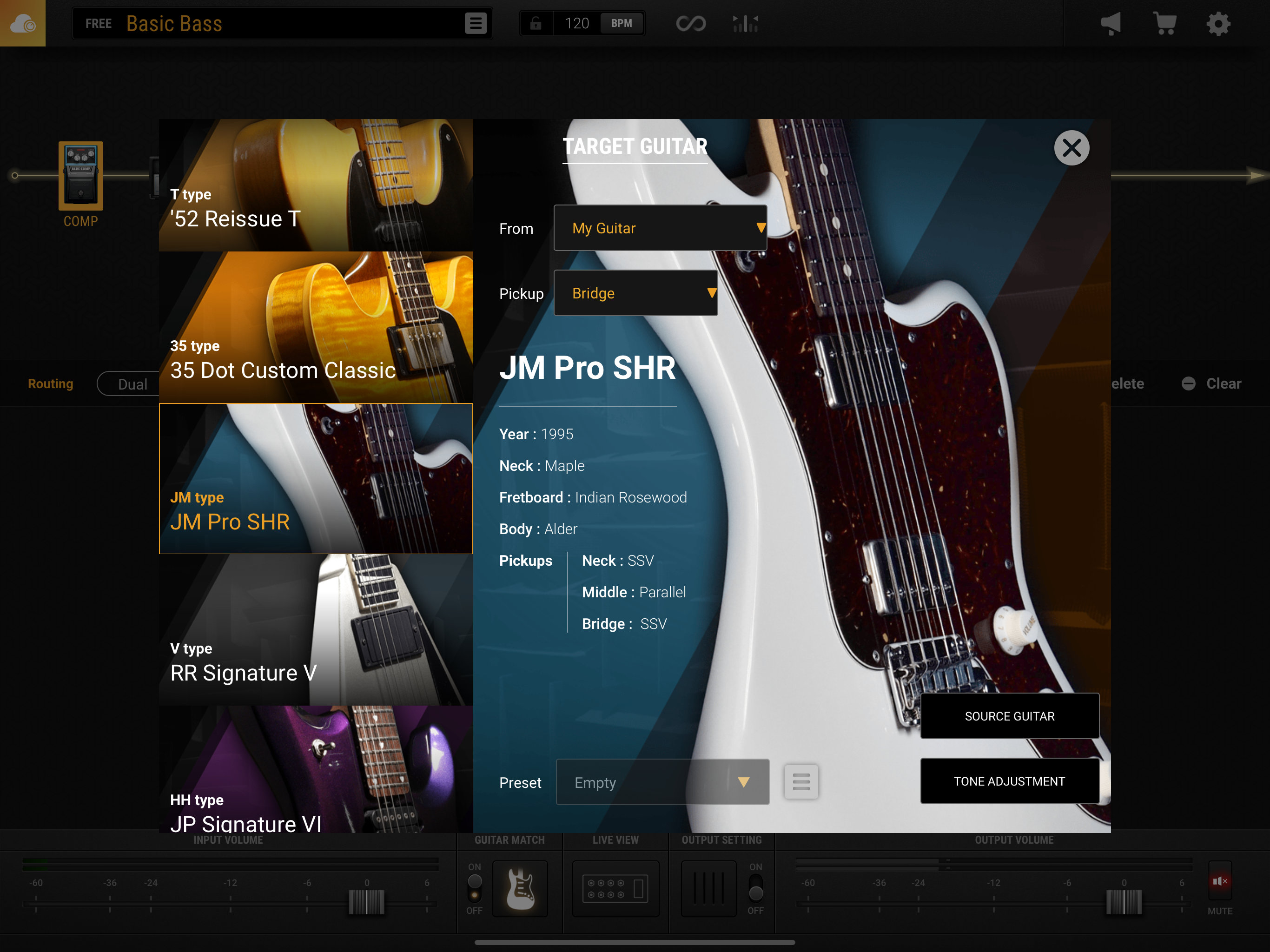Screen dimensions: 1270x952
Task: Click the SOURCE GUITAR button
Action: coord(1009,716)
